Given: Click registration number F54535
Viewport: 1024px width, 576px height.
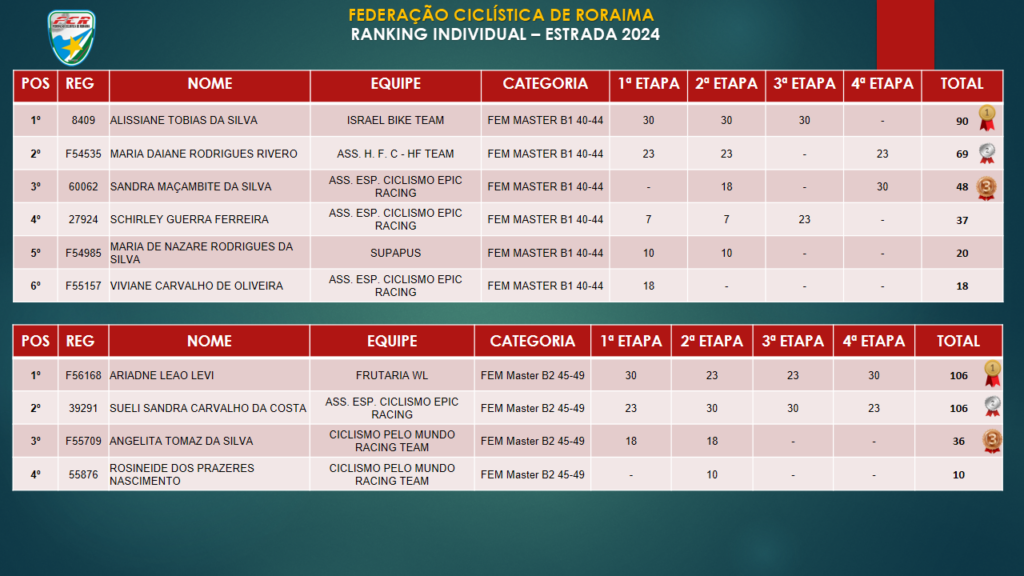Looking at the screenshot, I should [83, 154].
